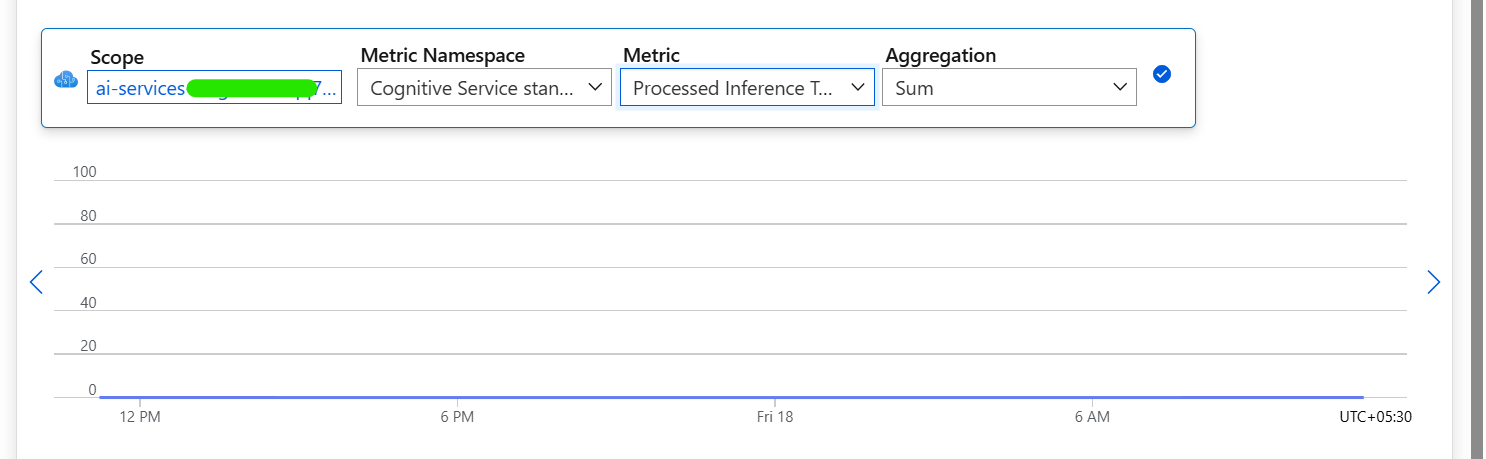Click the 6 PM time axis label
The height and width of the screenshot is (459, 1486).
[x=456, y=417]
